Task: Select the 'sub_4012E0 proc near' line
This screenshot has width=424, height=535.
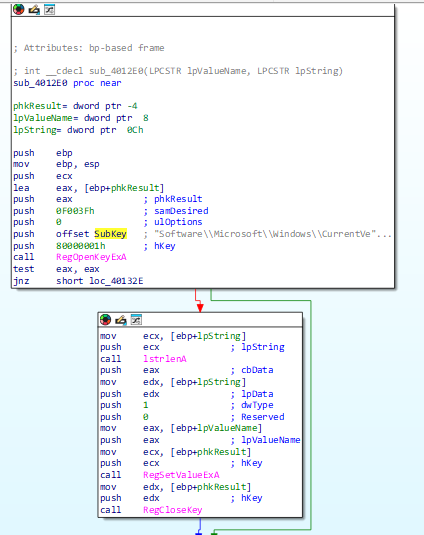Action: (x=67, y=83)
